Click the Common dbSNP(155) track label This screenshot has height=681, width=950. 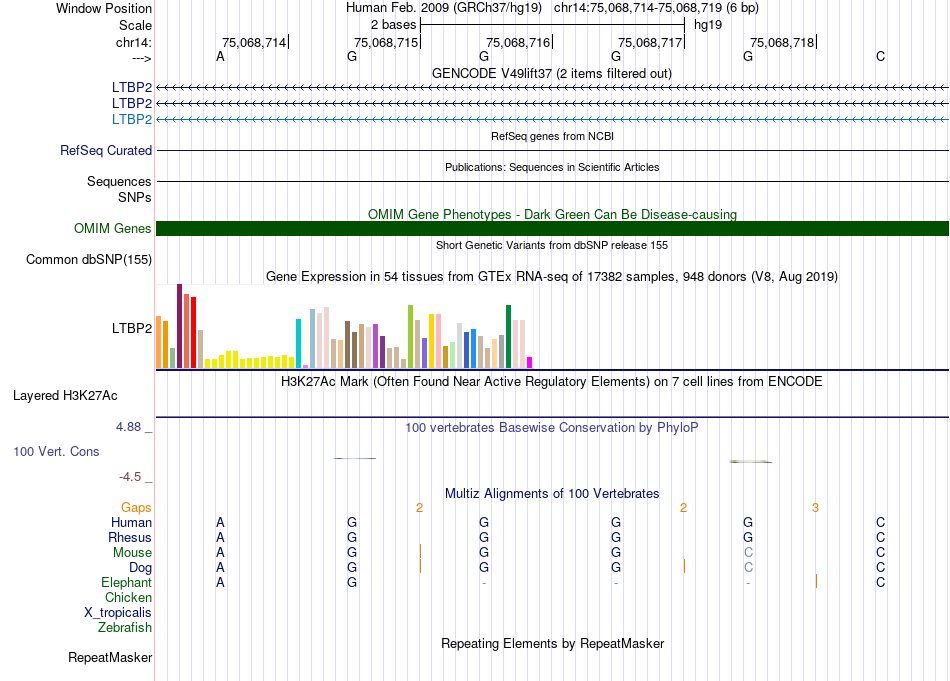88,260
